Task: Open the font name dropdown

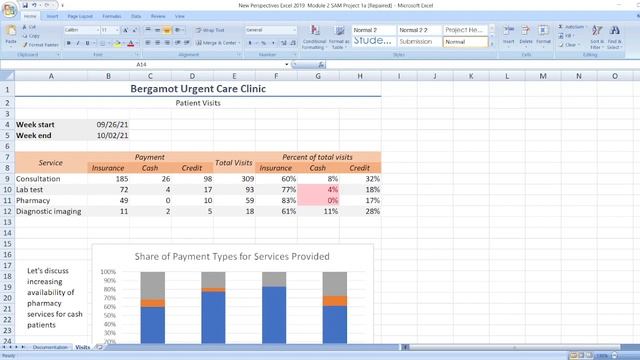Action: click(x=98, y=30)
